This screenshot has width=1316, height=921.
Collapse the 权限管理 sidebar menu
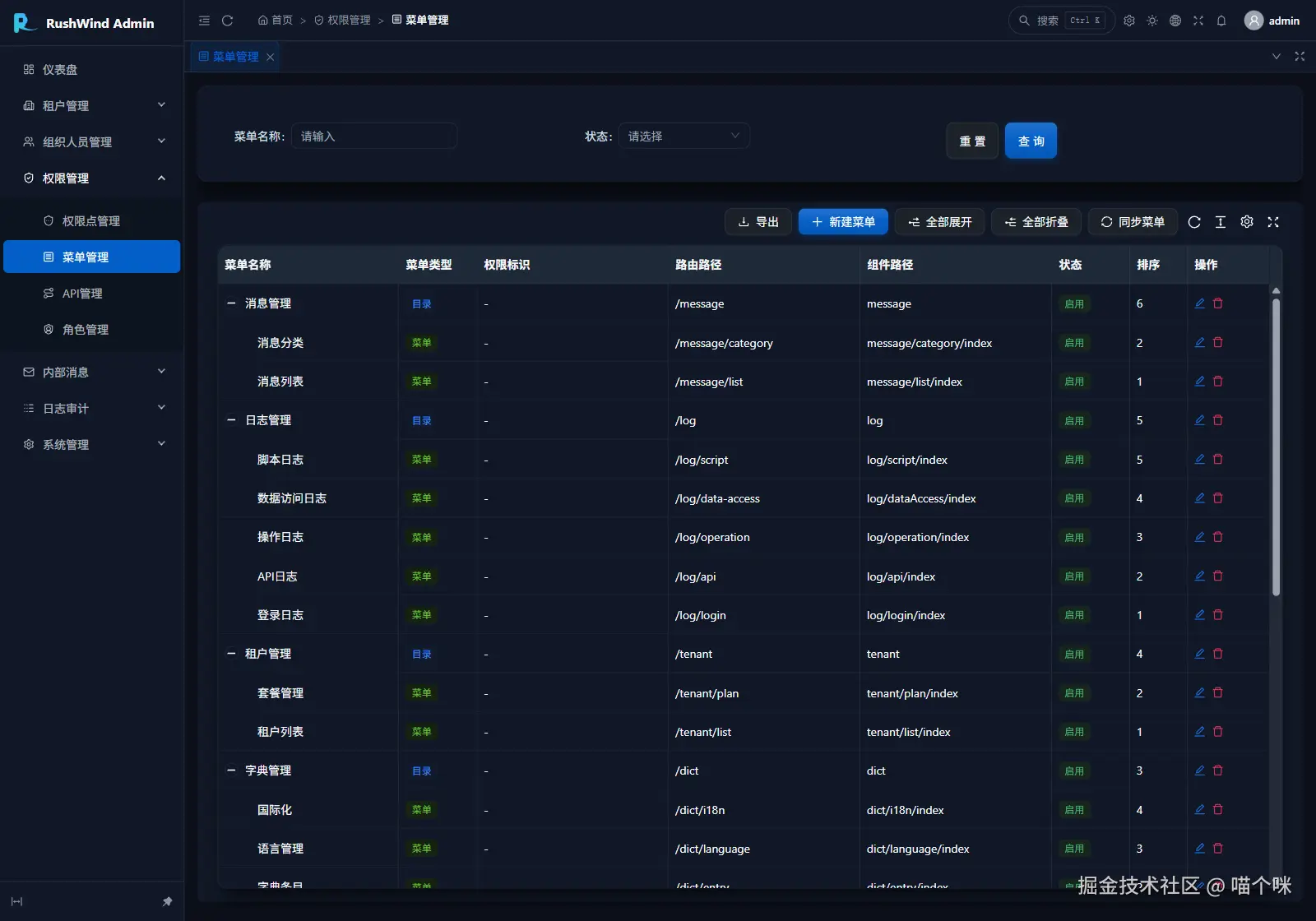pos(92,178)
